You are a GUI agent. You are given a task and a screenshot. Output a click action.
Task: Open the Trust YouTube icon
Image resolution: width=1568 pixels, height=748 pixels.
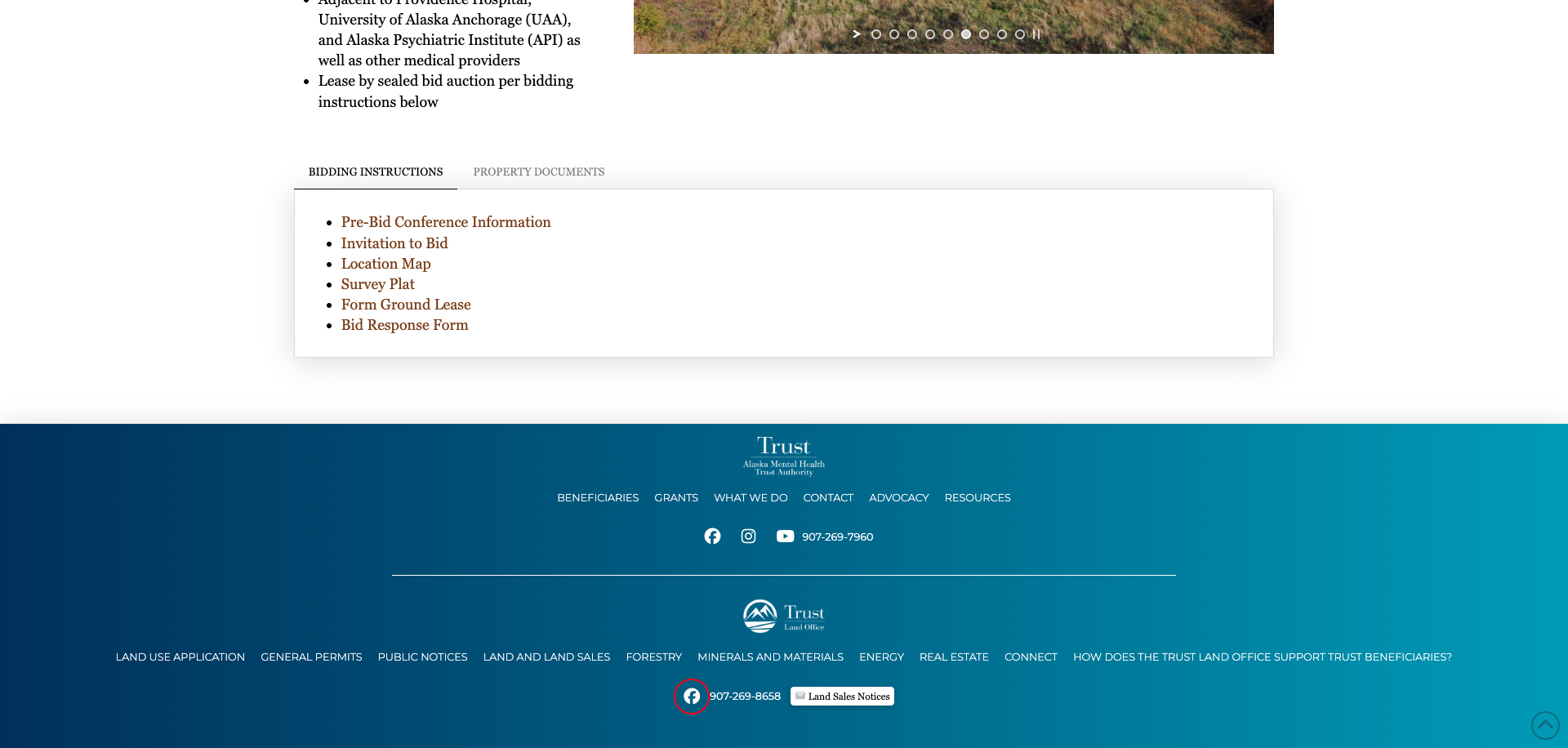(x=785, y=536)
